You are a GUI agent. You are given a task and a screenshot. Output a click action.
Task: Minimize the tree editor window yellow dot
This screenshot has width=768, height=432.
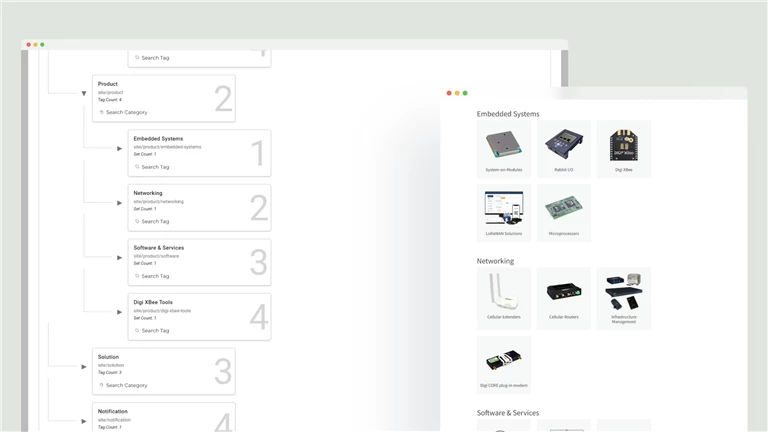(35, 45)
